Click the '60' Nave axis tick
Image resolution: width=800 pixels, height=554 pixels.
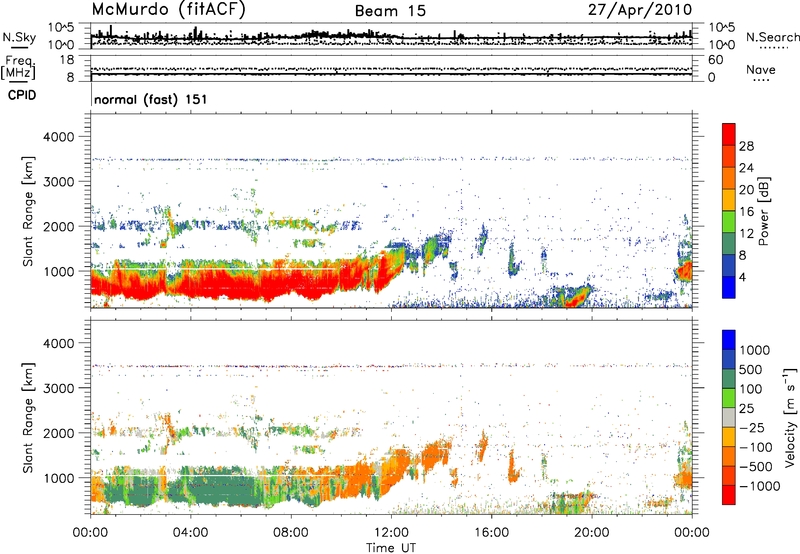[x=715, y=60]
